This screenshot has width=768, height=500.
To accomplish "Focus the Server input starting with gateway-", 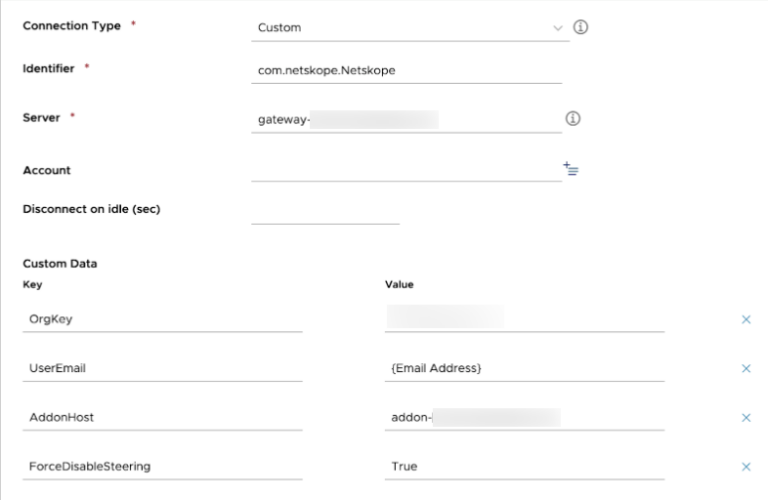I will [x=405, y=120].
